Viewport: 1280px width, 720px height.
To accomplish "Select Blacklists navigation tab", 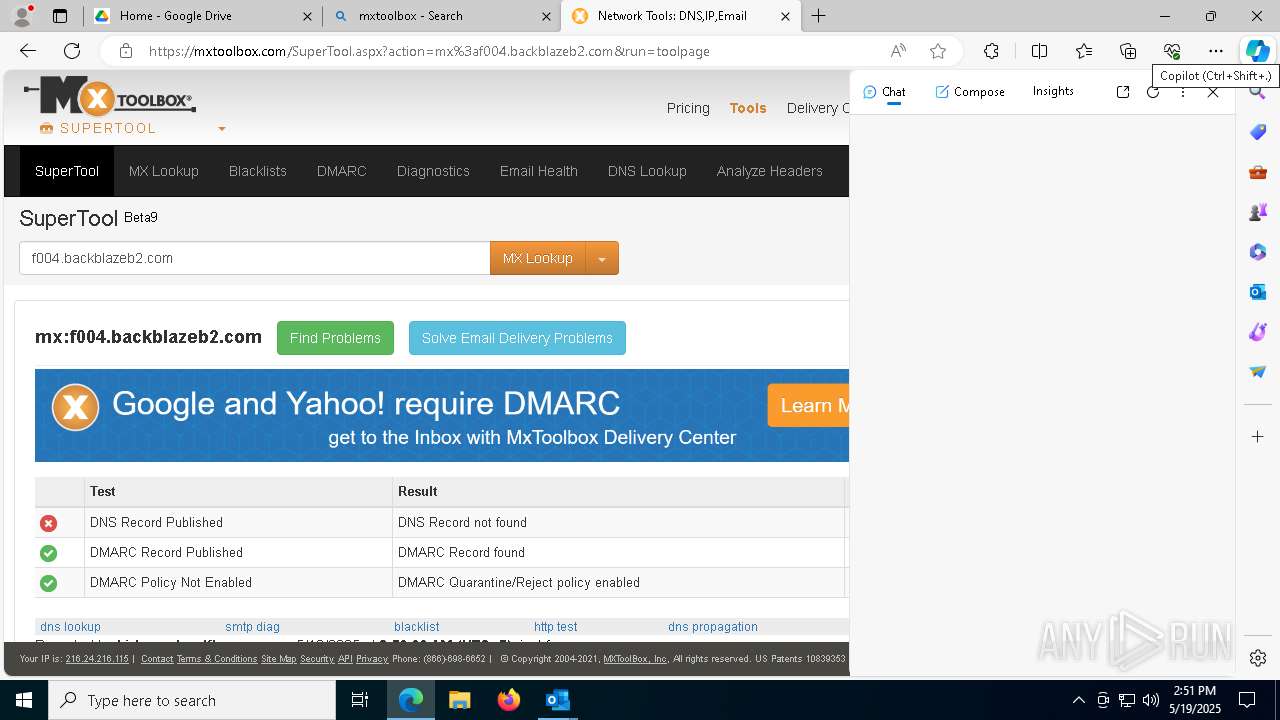I will [x=258, y=171].
